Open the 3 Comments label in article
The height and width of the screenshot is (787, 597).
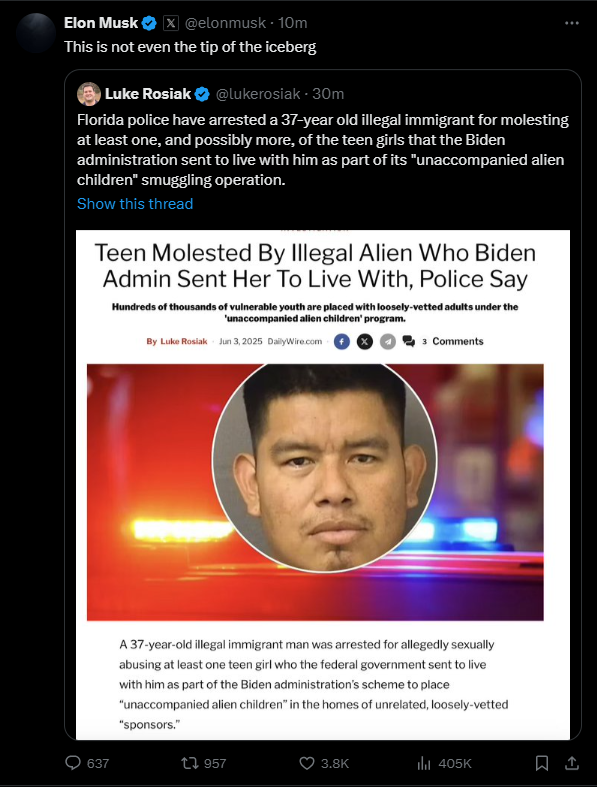[x=452, y=341]
